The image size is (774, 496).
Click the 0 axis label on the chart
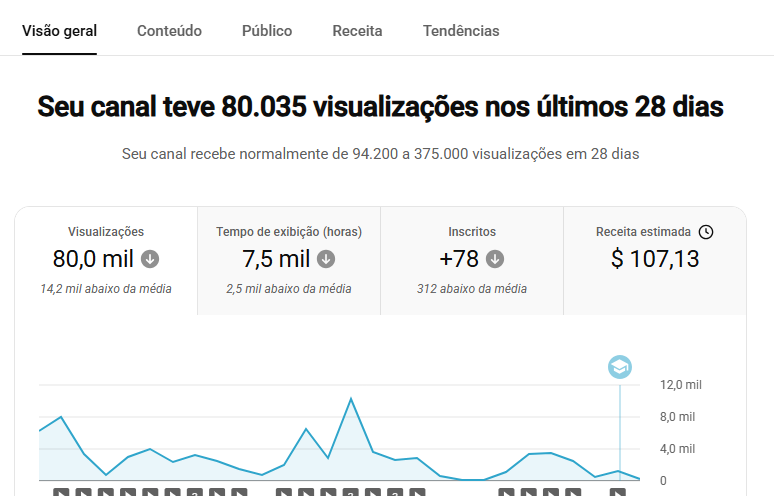[663, 481]
